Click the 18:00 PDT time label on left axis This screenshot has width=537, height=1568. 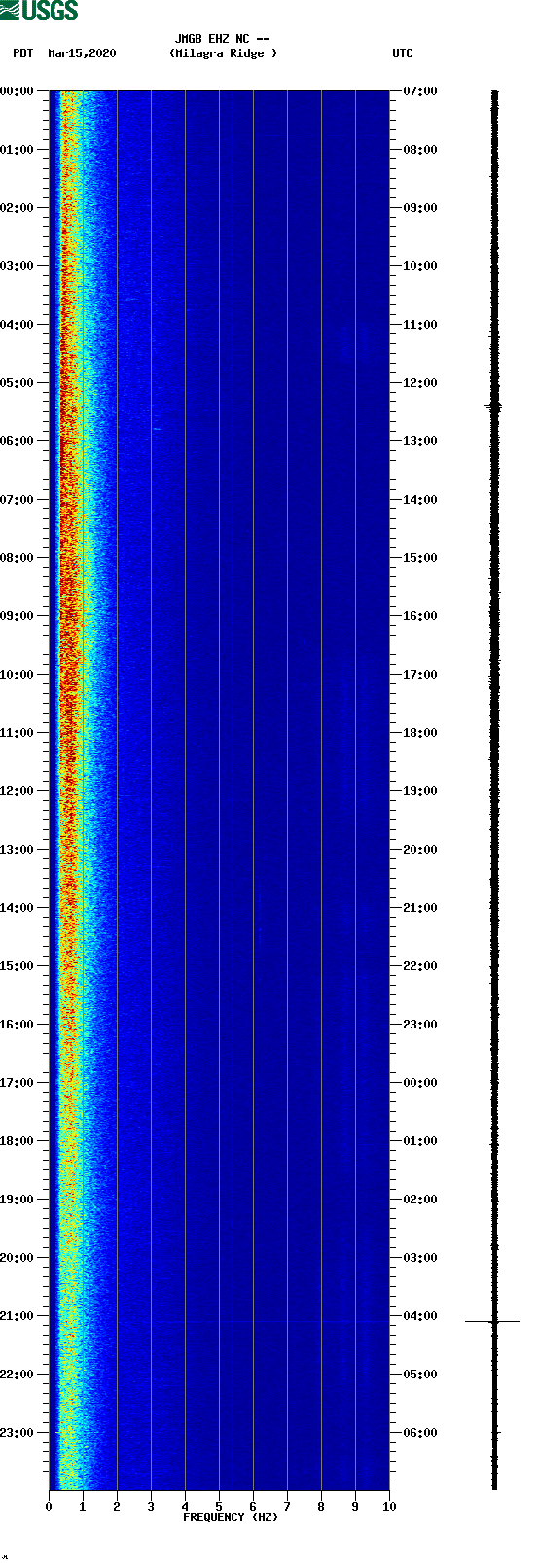17,1141
